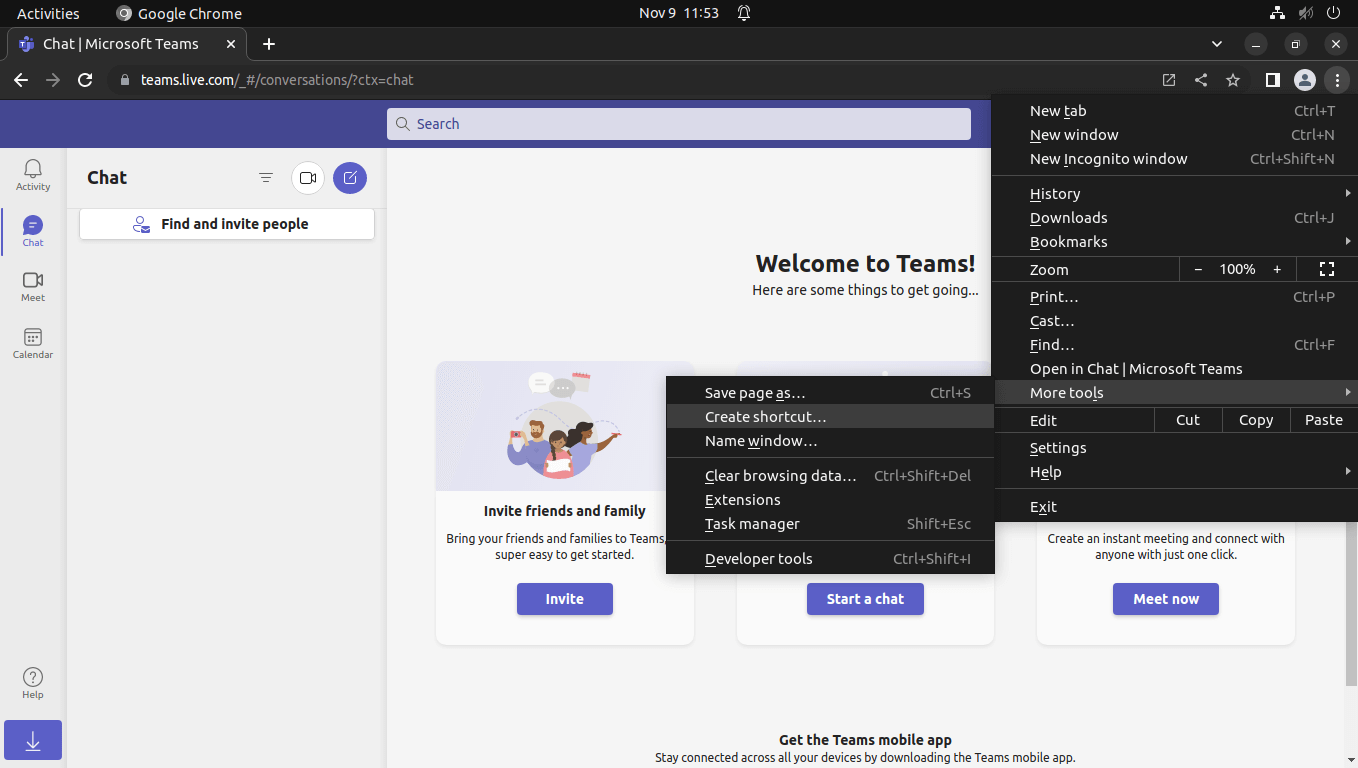This screenshot has height=768, width=1358.
Task: Start a video meeting from chat header
Action: (307, 177)
